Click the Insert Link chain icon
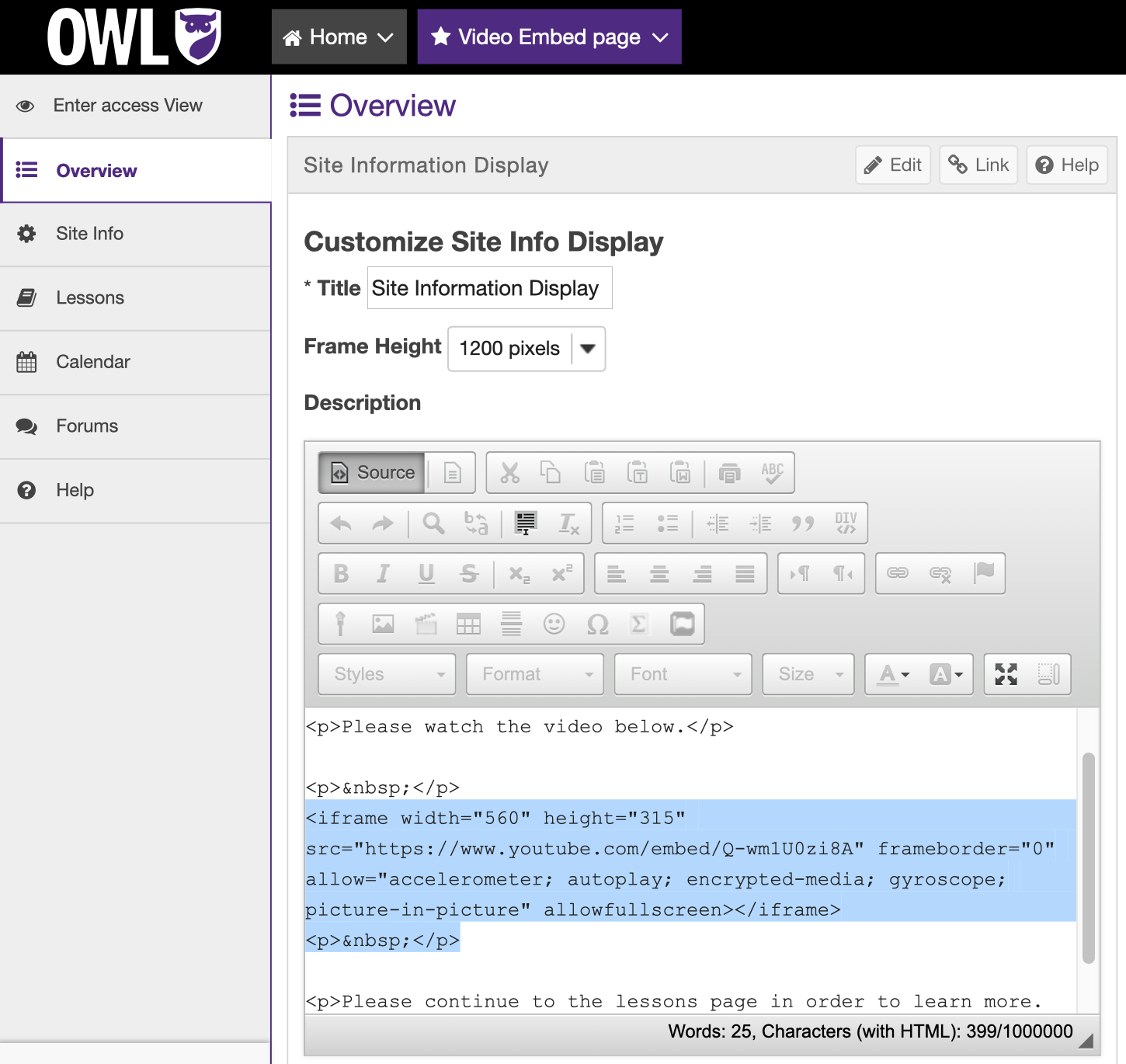The image size is (1126, 1064). point(898,573)
